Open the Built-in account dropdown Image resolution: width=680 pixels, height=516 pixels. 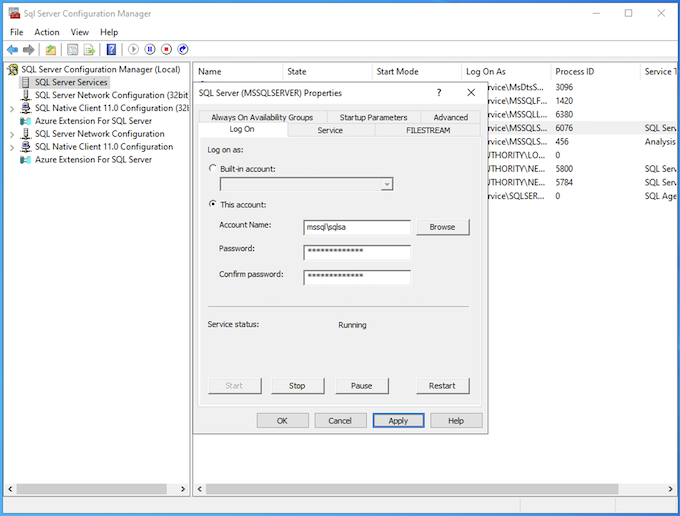387,184
